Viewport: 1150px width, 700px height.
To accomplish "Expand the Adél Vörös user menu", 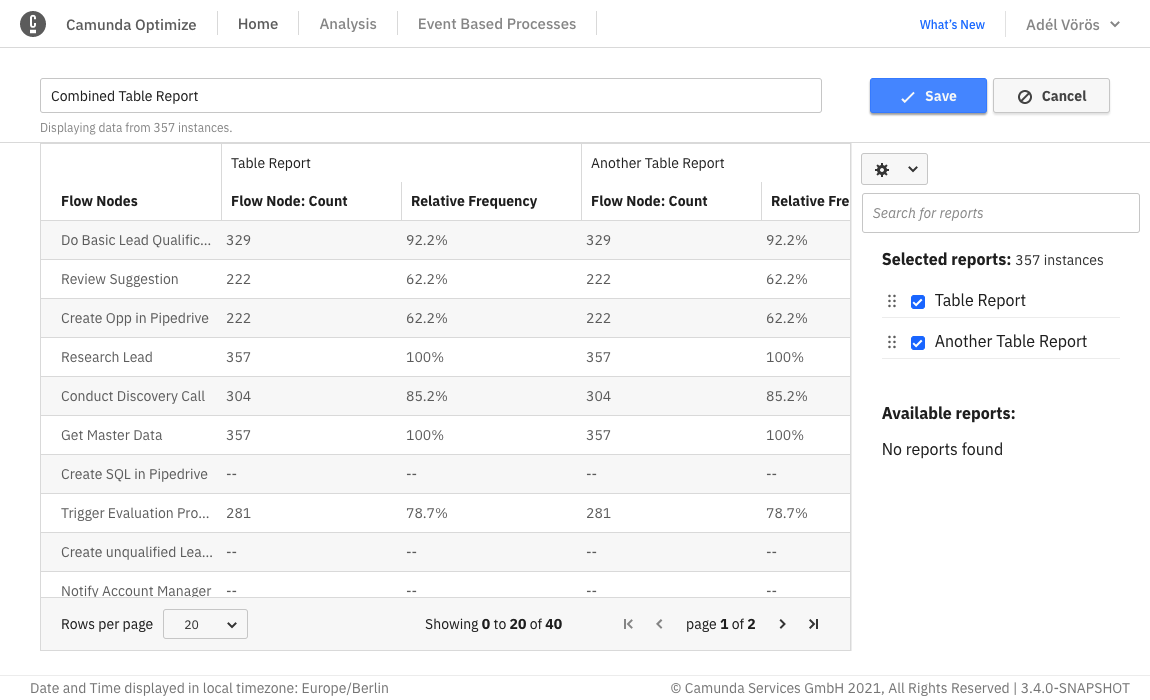I will click(1072, 24).
